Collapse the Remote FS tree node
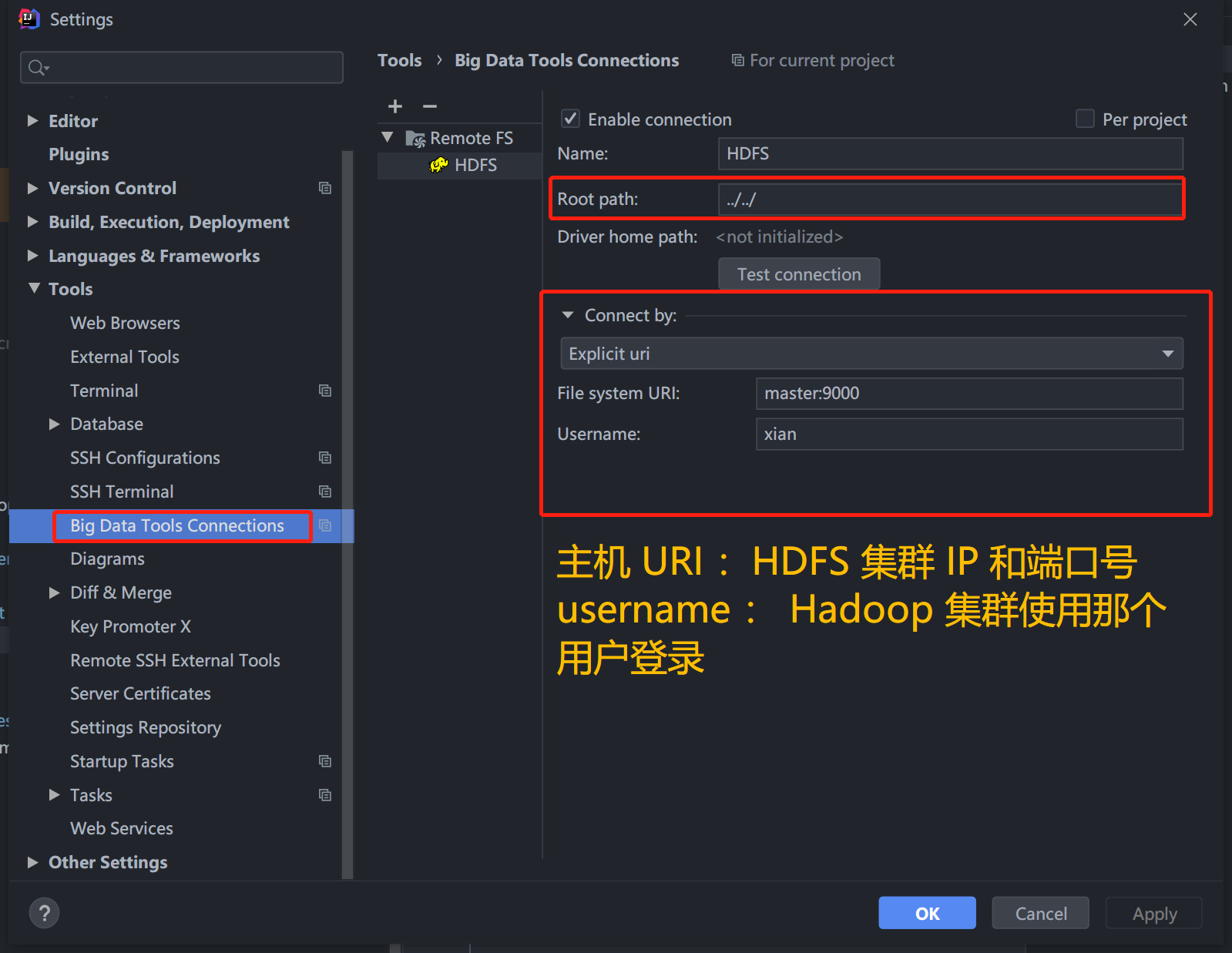This screenshot has height=953, width=1232. tap(388, 138)
